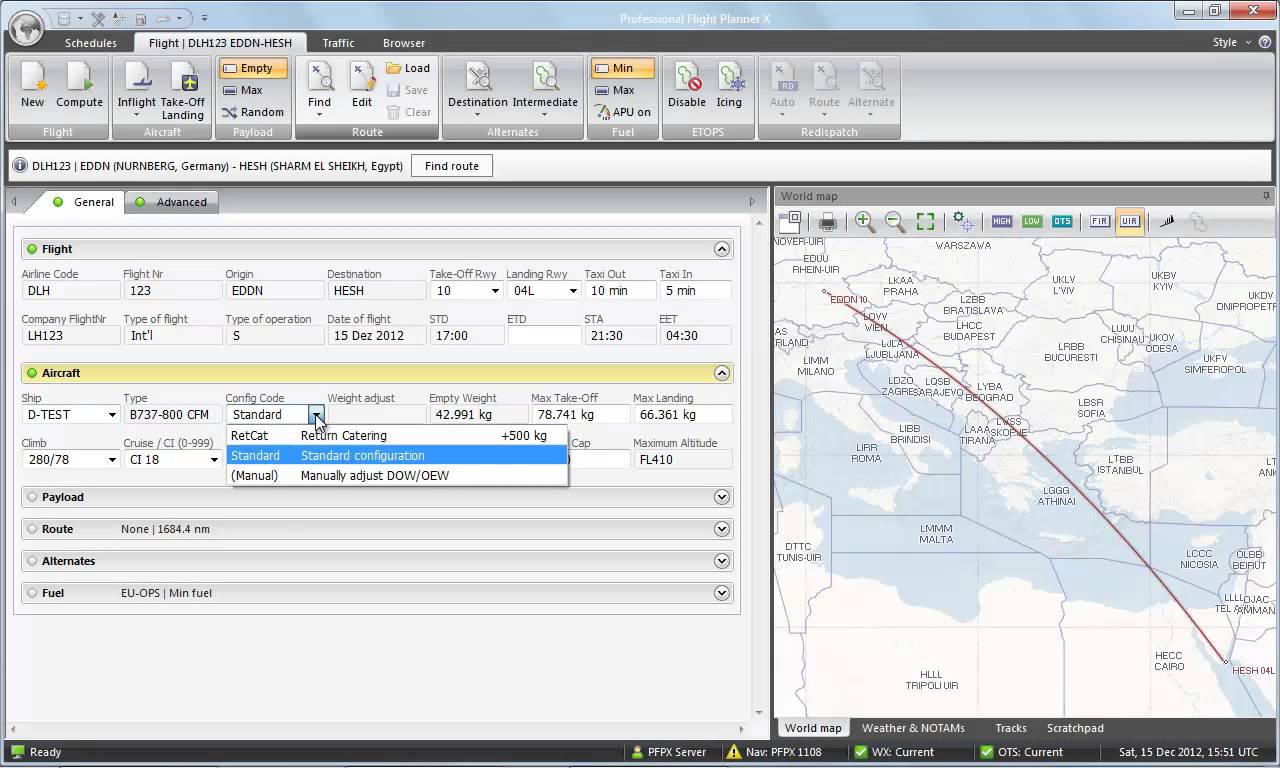Expand the Payload section
The width and height of the screenshot is (1280, 768).
tap(722, 497)
